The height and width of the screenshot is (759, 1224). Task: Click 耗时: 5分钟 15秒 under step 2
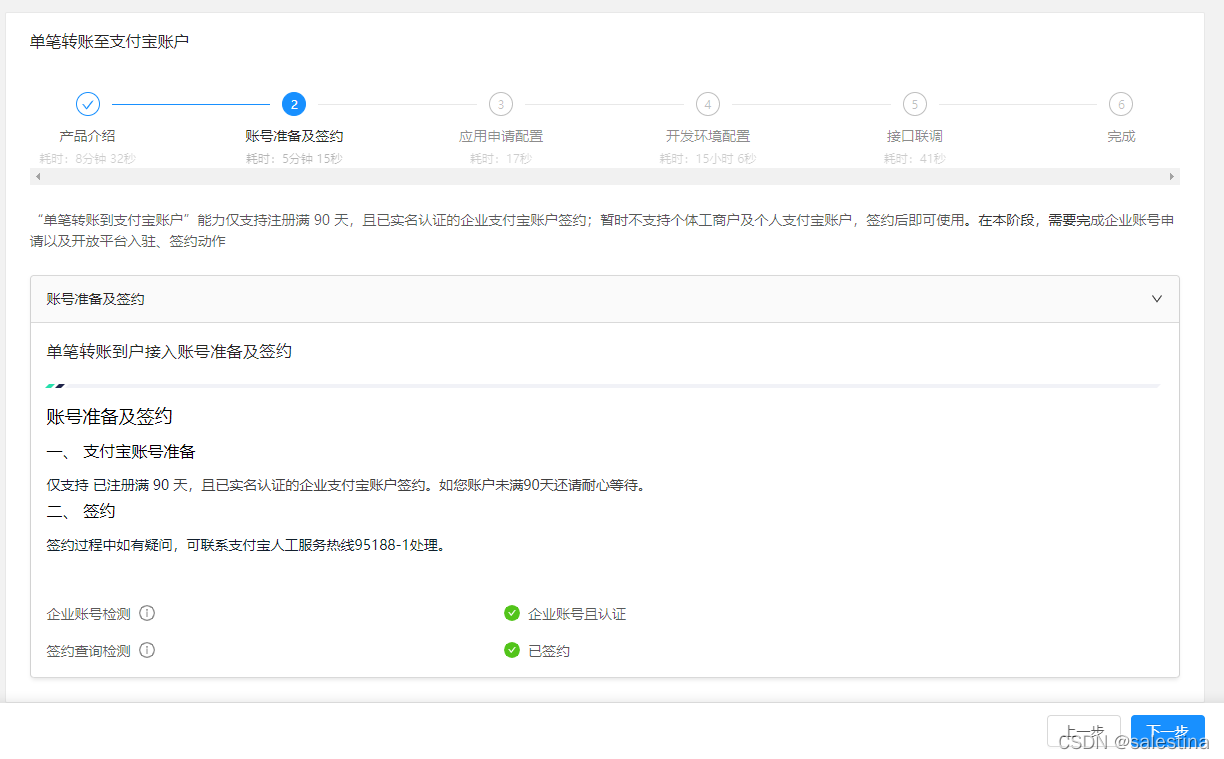[294, 158]
